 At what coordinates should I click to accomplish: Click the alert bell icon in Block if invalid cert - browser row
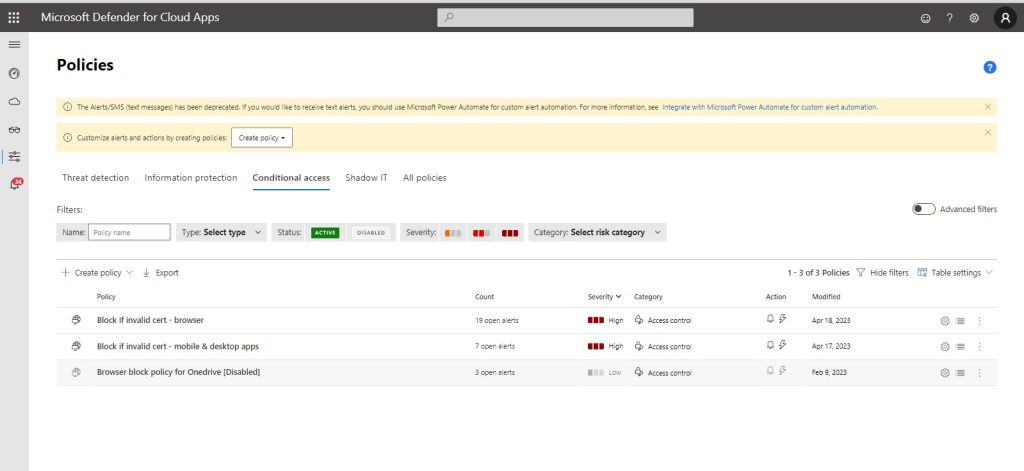click(x=770, y=319)
